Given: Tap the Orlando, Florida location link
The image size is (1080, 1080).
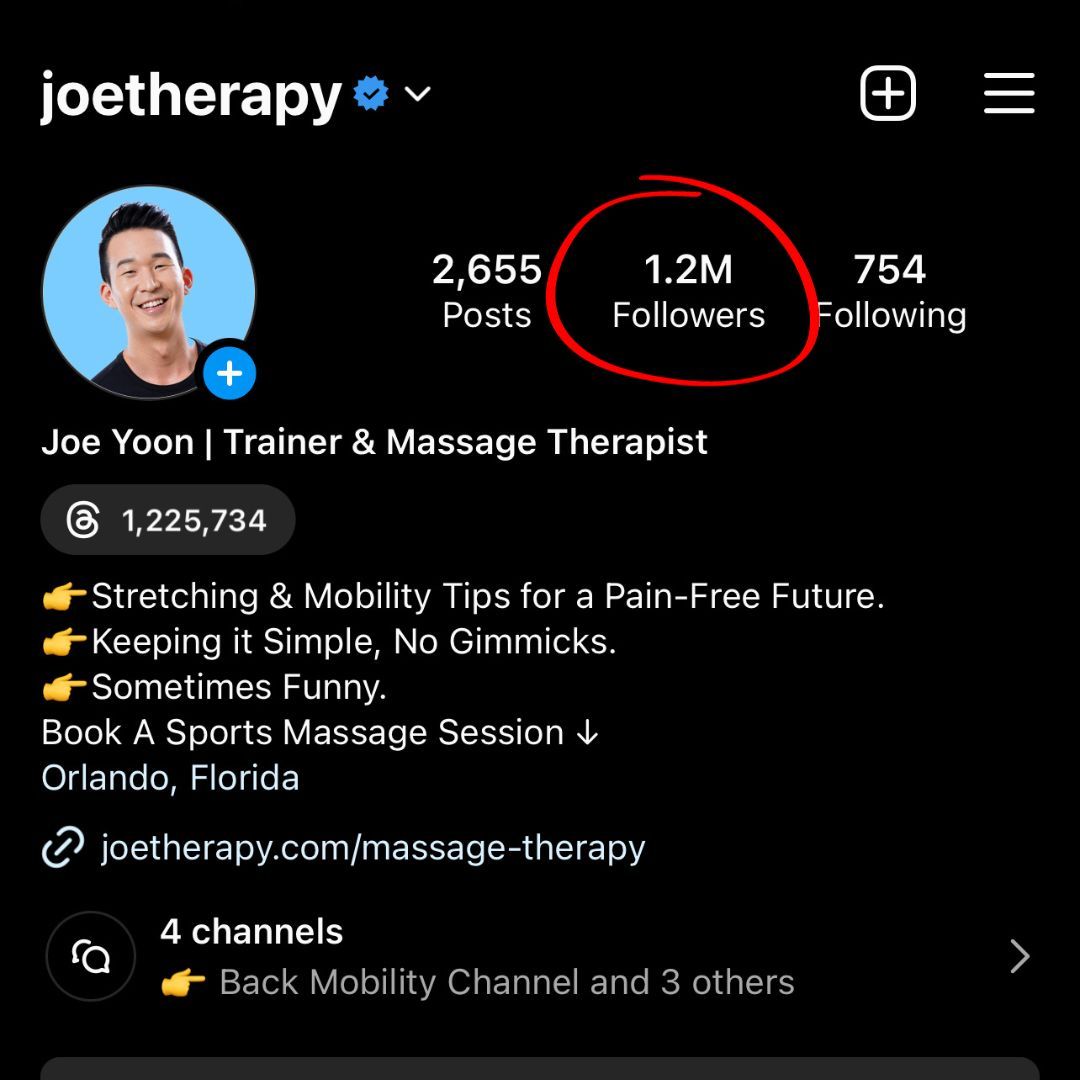Looking at the screenshot, I should click(170, 778).
